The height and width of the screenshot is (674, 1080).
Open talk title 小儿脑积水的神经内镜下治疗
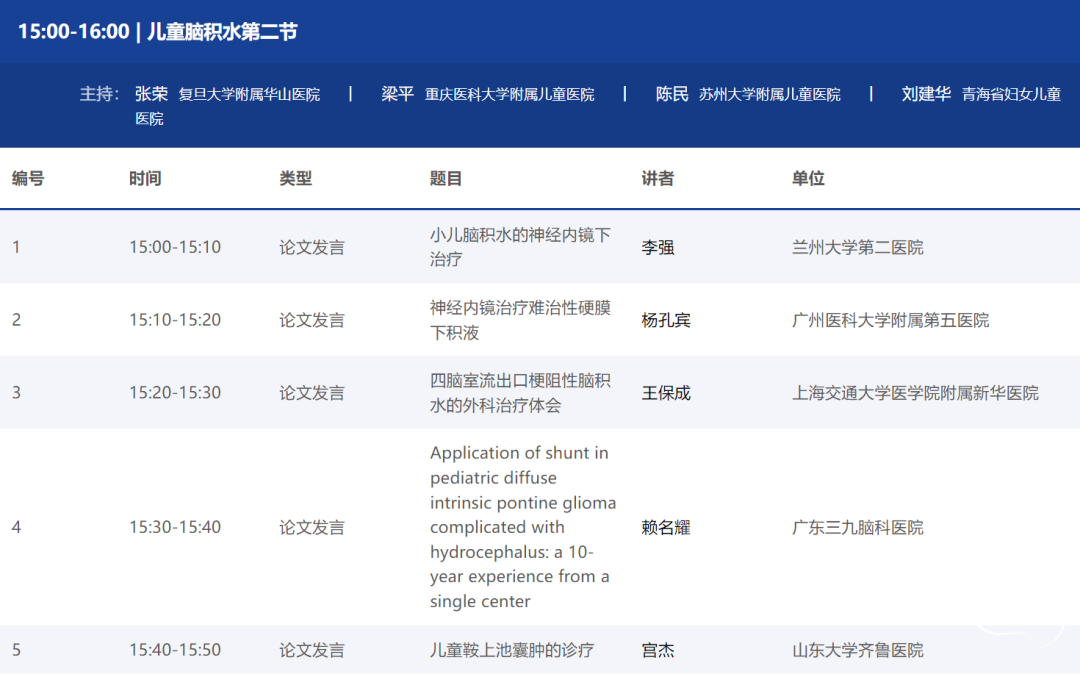[519, 247]
